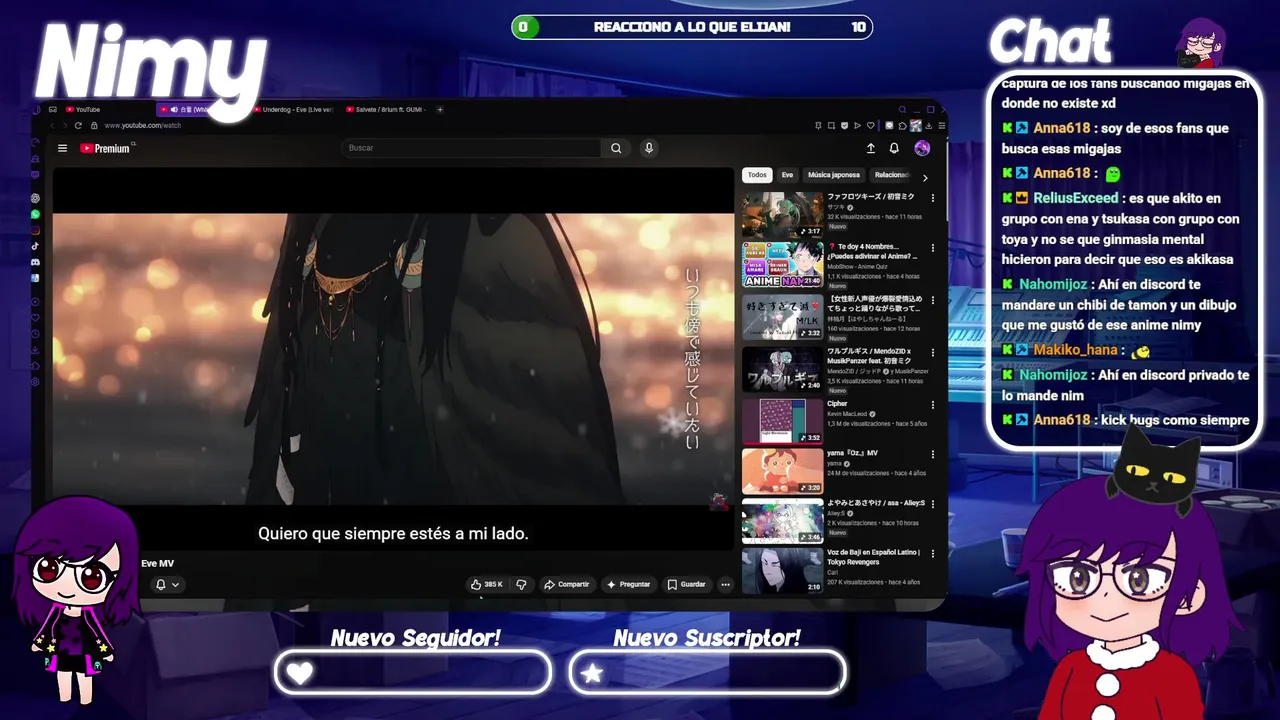This screenshot has height=720, width=1280.
Task: Open downloads icon in browser sidebar
Action: tap(35, 350)
